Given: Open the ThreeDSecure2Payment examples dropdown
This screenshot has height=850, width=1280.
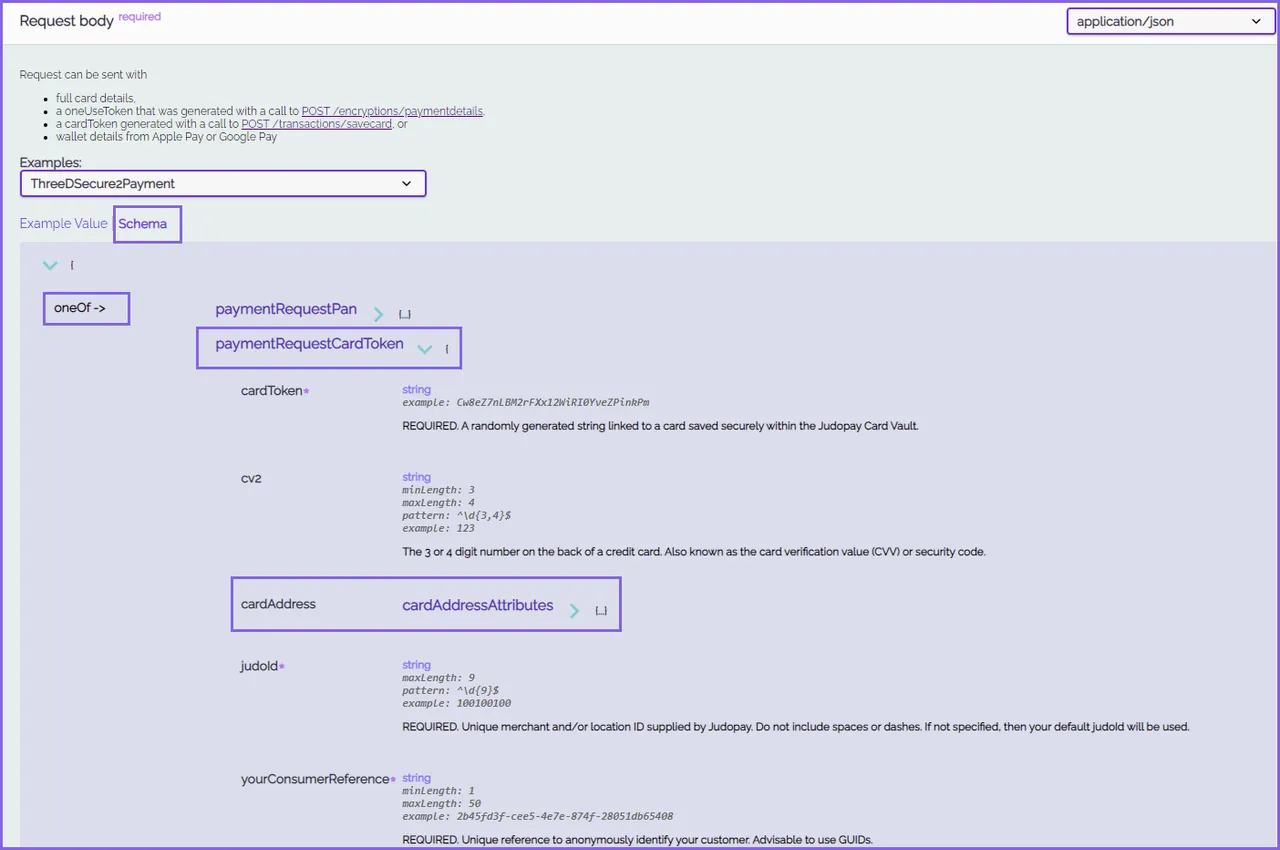Looking at the screenshot, I should (x=222, y=183).
